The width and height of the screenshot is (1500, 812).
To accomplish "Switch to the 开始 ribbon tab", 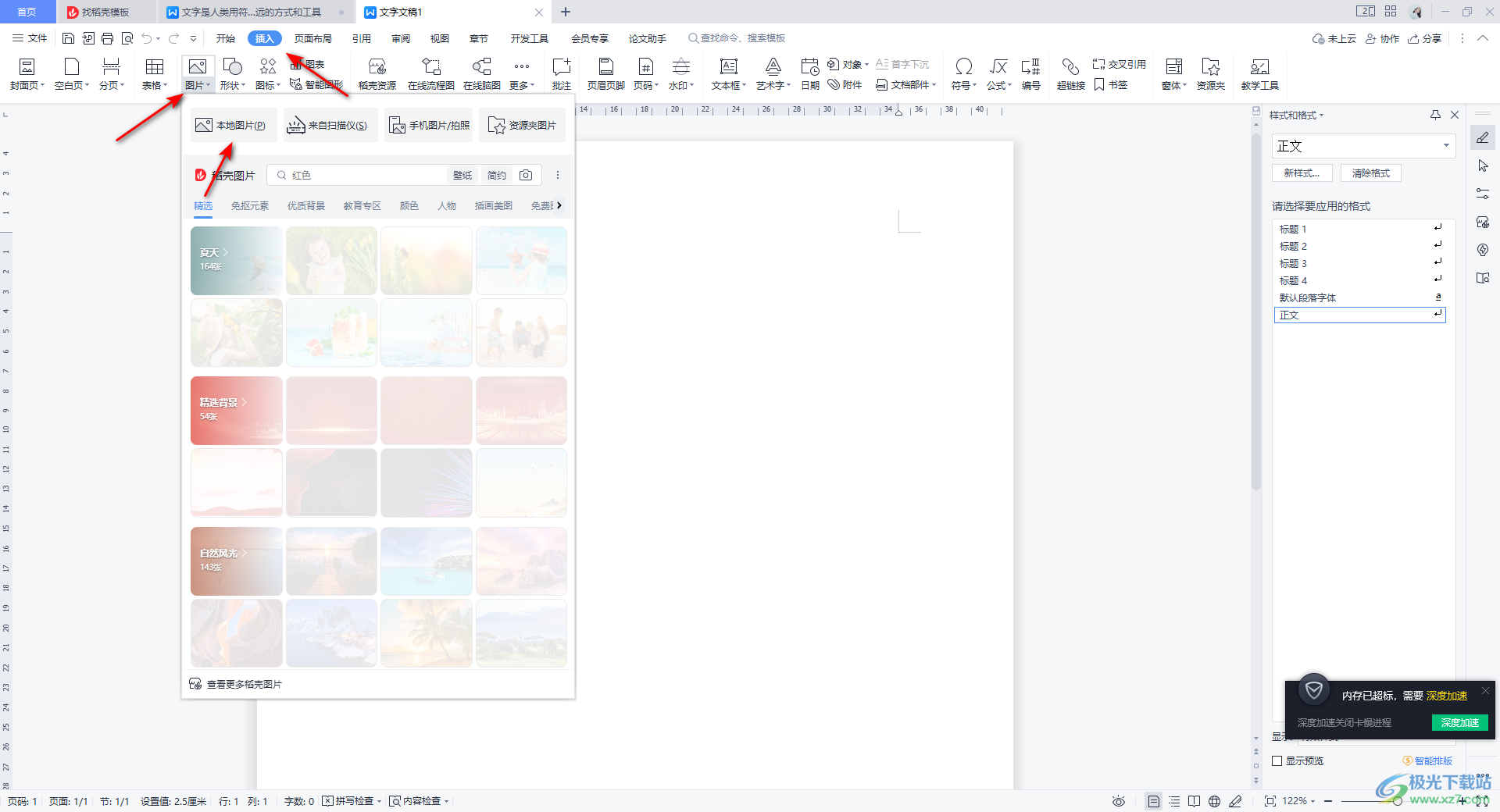I will [226, 38].
